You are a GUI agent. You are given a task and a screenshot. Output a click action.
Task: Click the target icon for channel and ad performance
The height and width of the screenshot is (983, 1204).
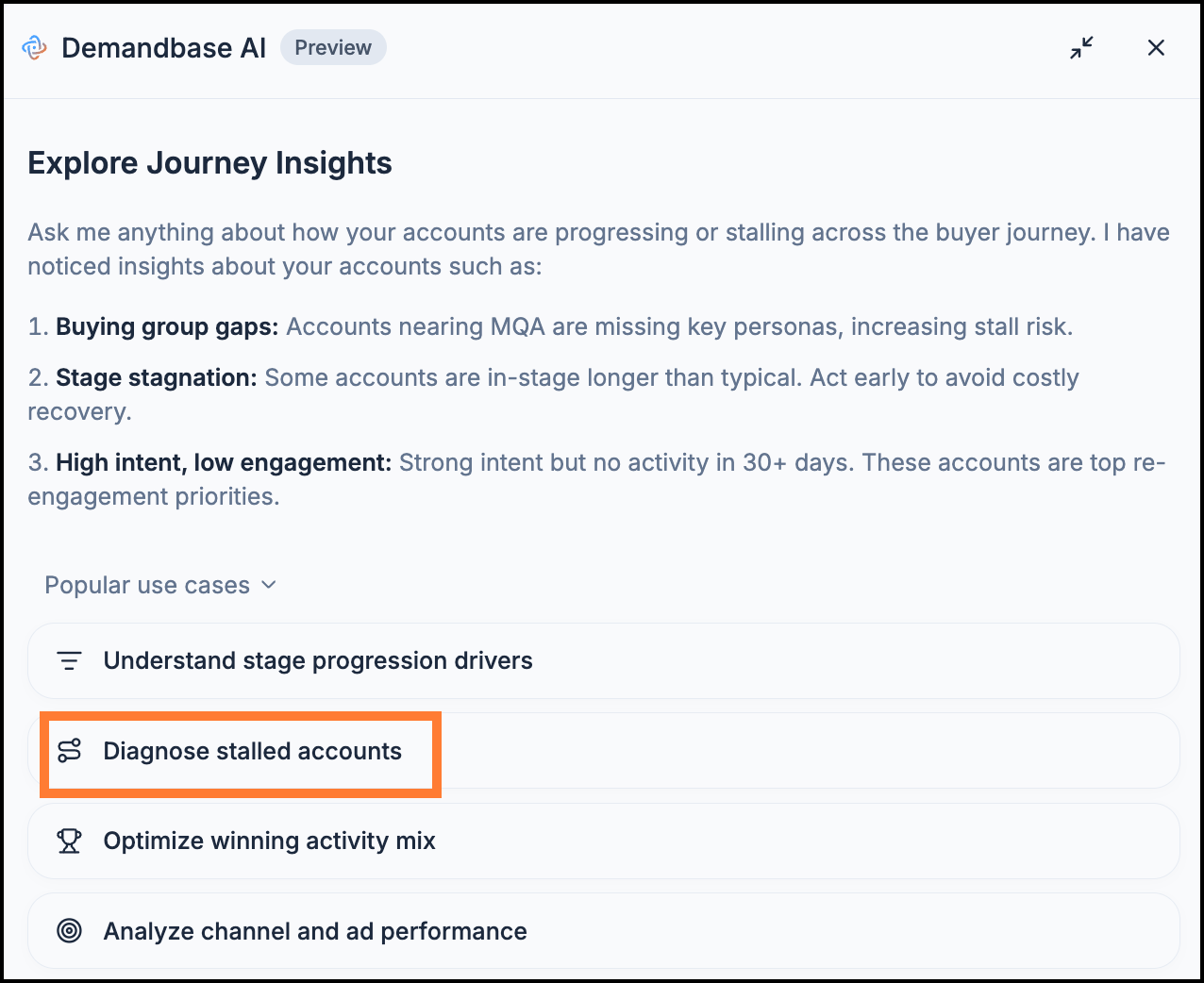70,931
